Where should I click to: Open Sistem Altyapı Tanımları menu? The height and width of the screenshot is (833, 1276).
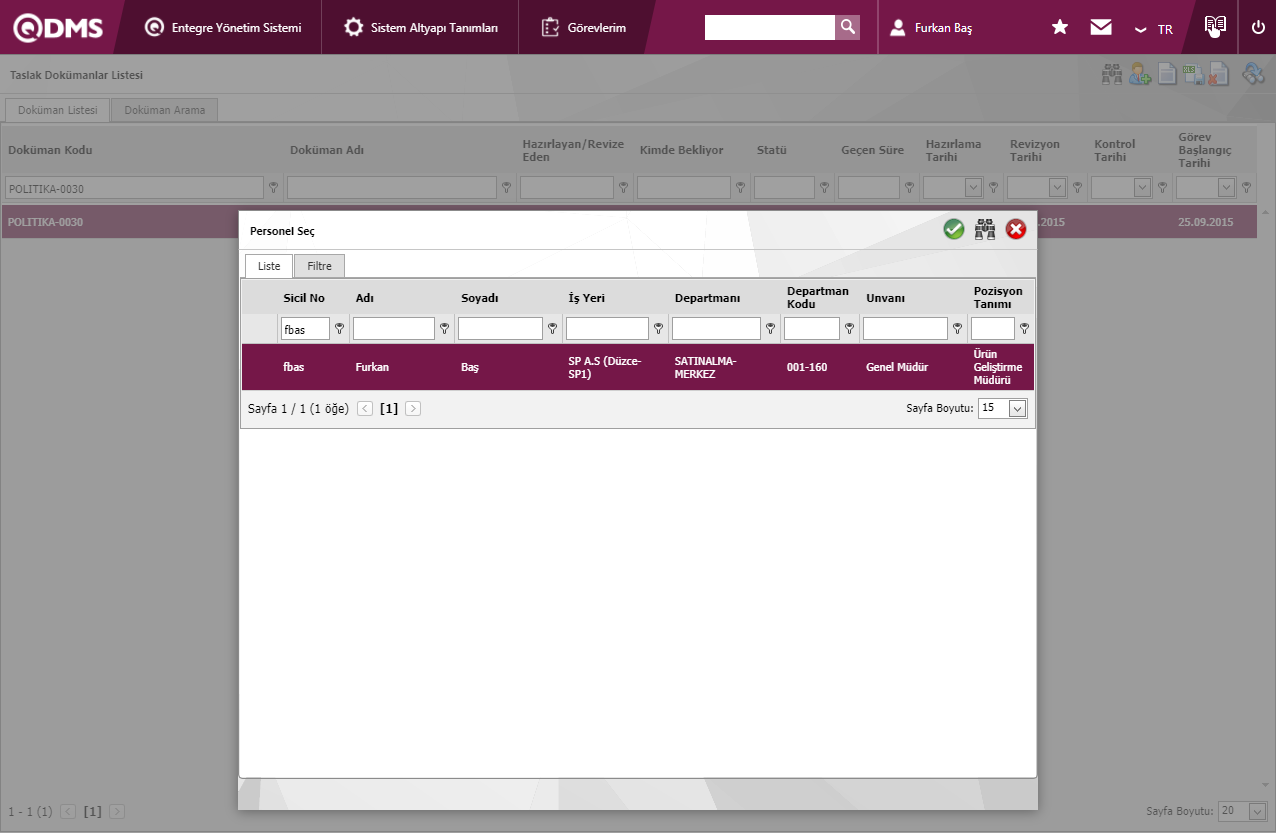[x=421, y=28]
